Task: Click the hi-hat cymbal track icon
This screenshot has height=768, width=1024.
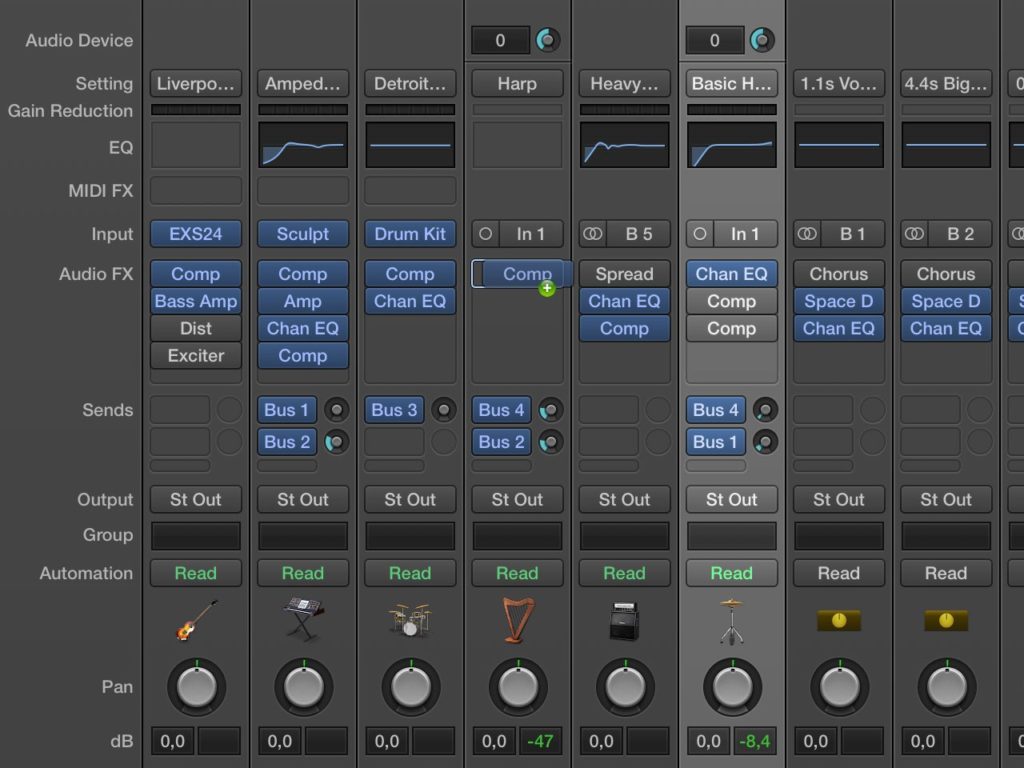Action: 731,620
